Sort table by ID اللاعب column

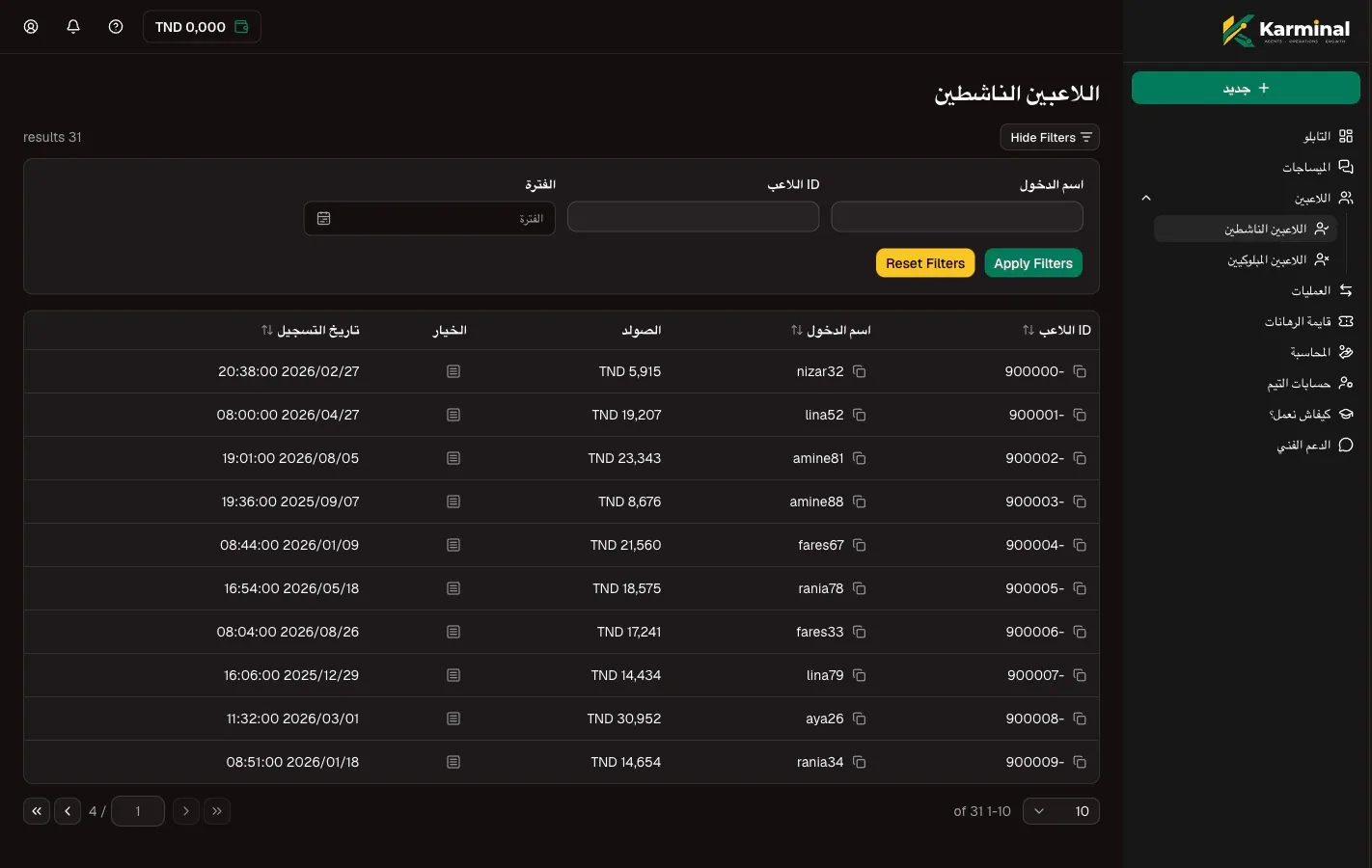[1056, 330]
